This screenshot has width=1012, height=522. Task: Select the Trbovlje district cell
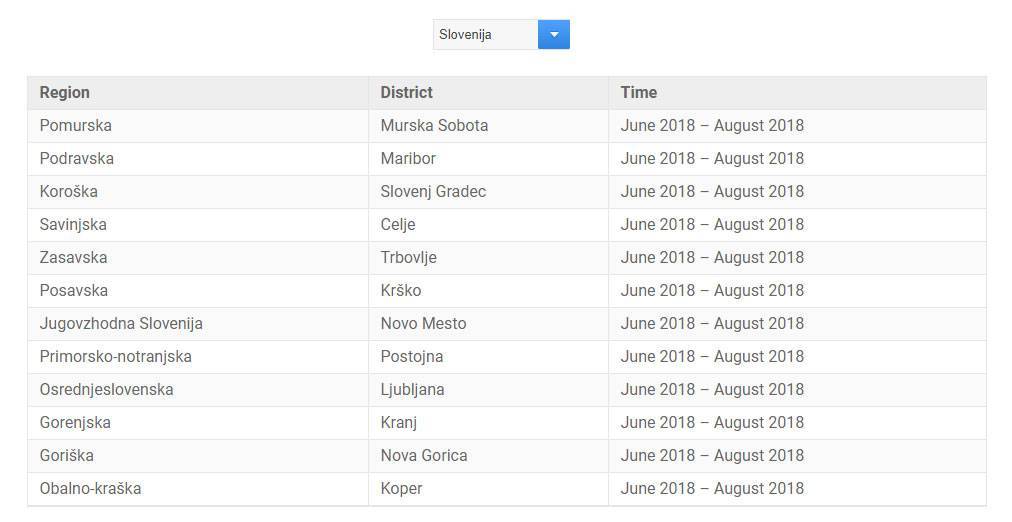coord(408,258)
